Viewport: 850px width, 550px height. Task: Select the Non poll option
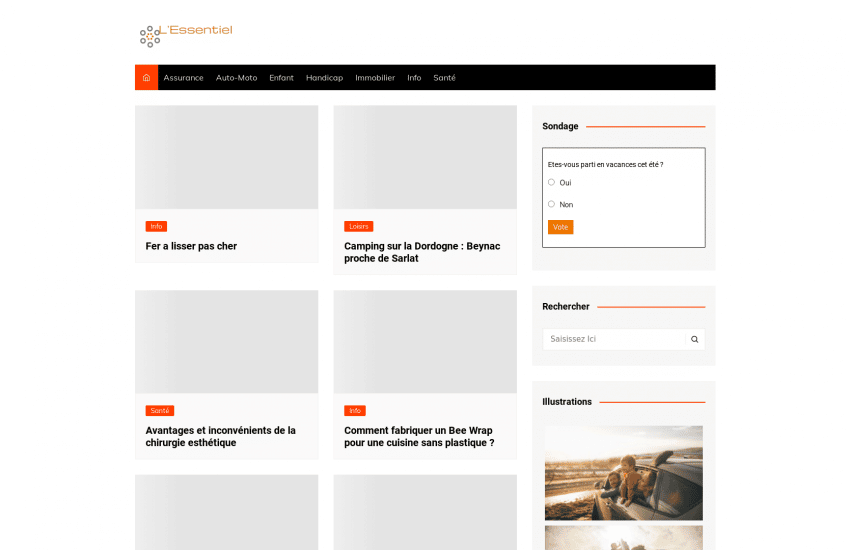[x=551, y=204]
